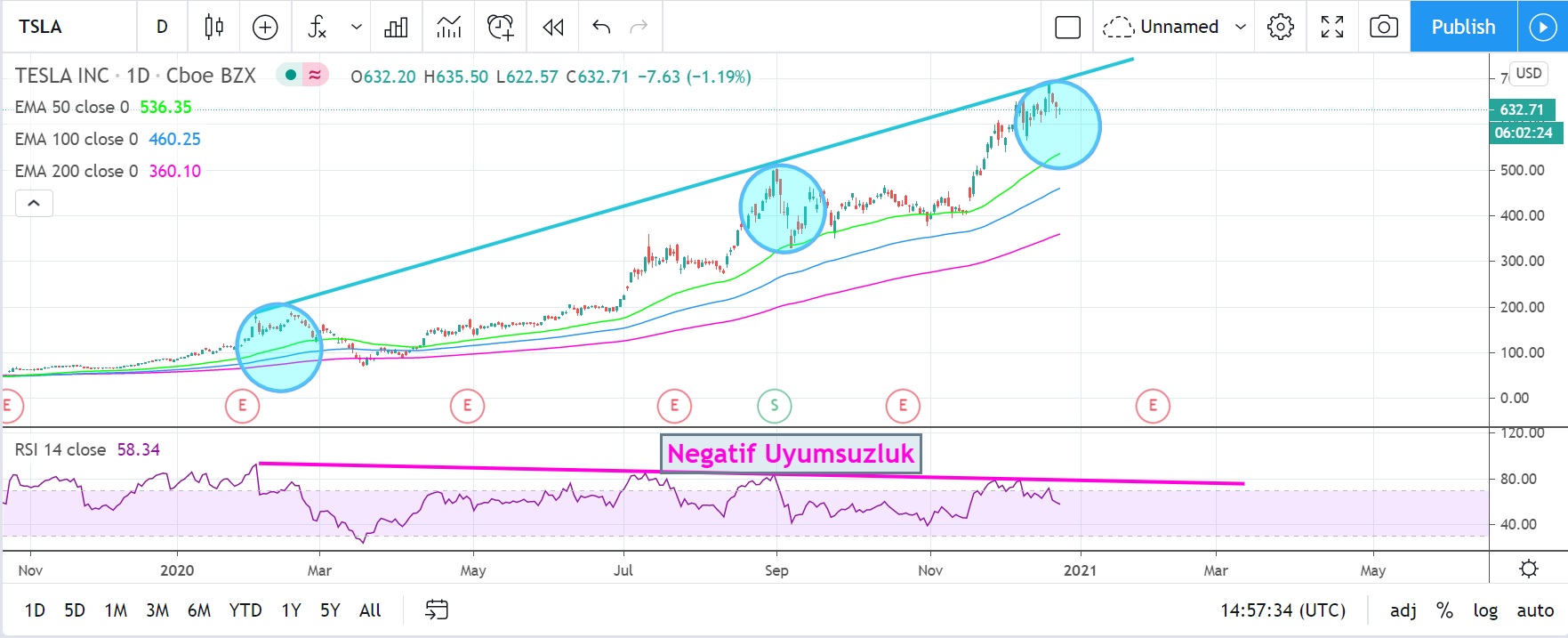Open time axis settings gear icon
This screenshot has height=638, width=1568.
click(1529, 568)
